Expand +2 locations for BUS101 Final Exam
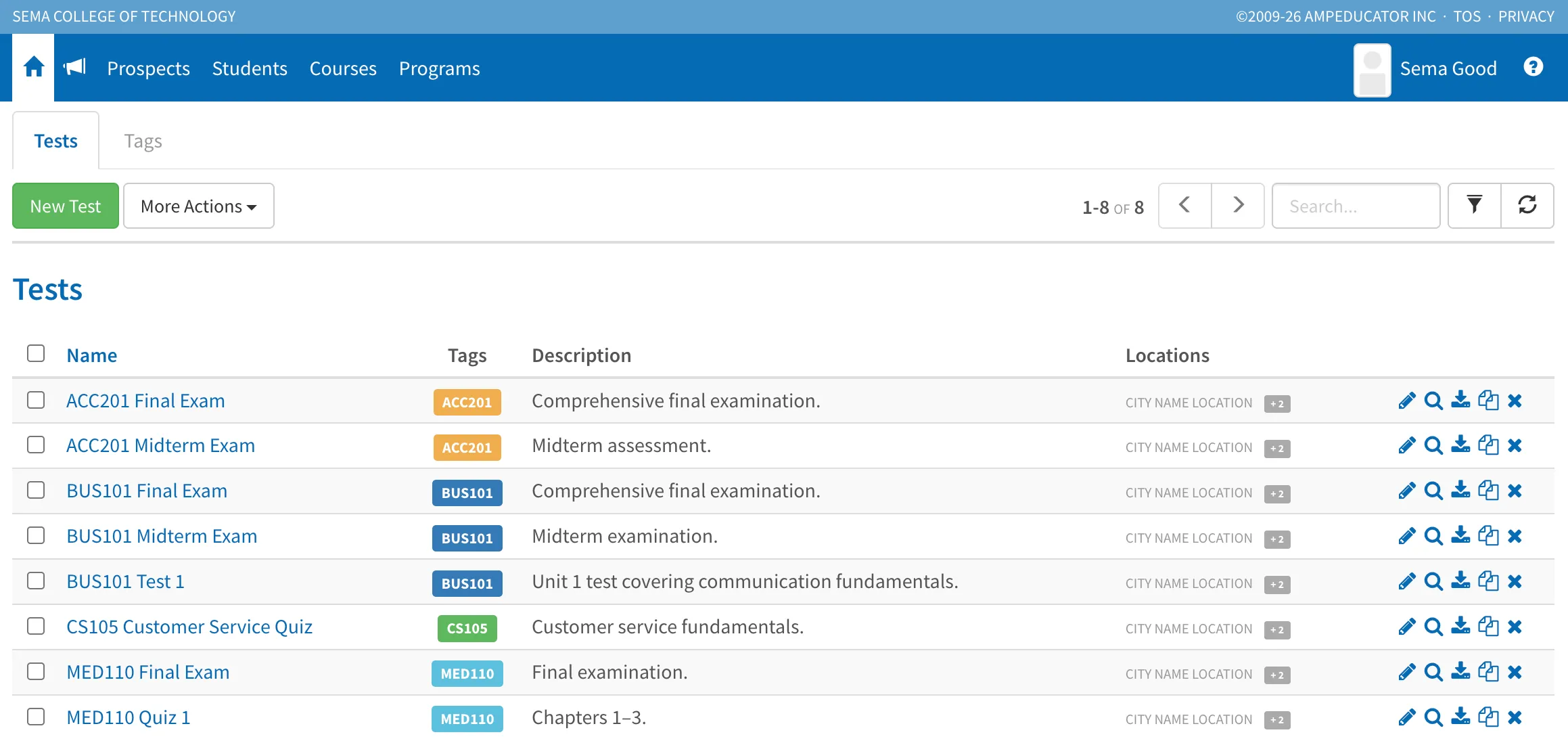 (1277, 494)
